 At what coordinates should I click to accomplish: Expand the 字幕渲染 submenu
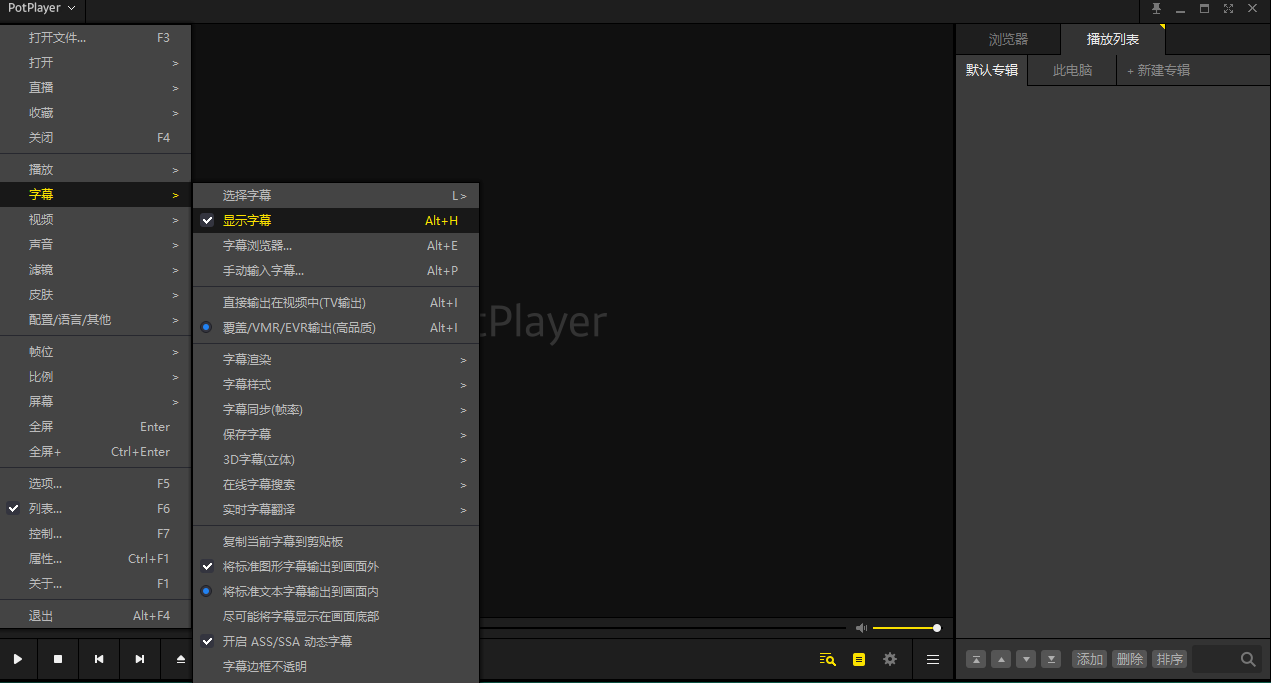coord(336,360)
